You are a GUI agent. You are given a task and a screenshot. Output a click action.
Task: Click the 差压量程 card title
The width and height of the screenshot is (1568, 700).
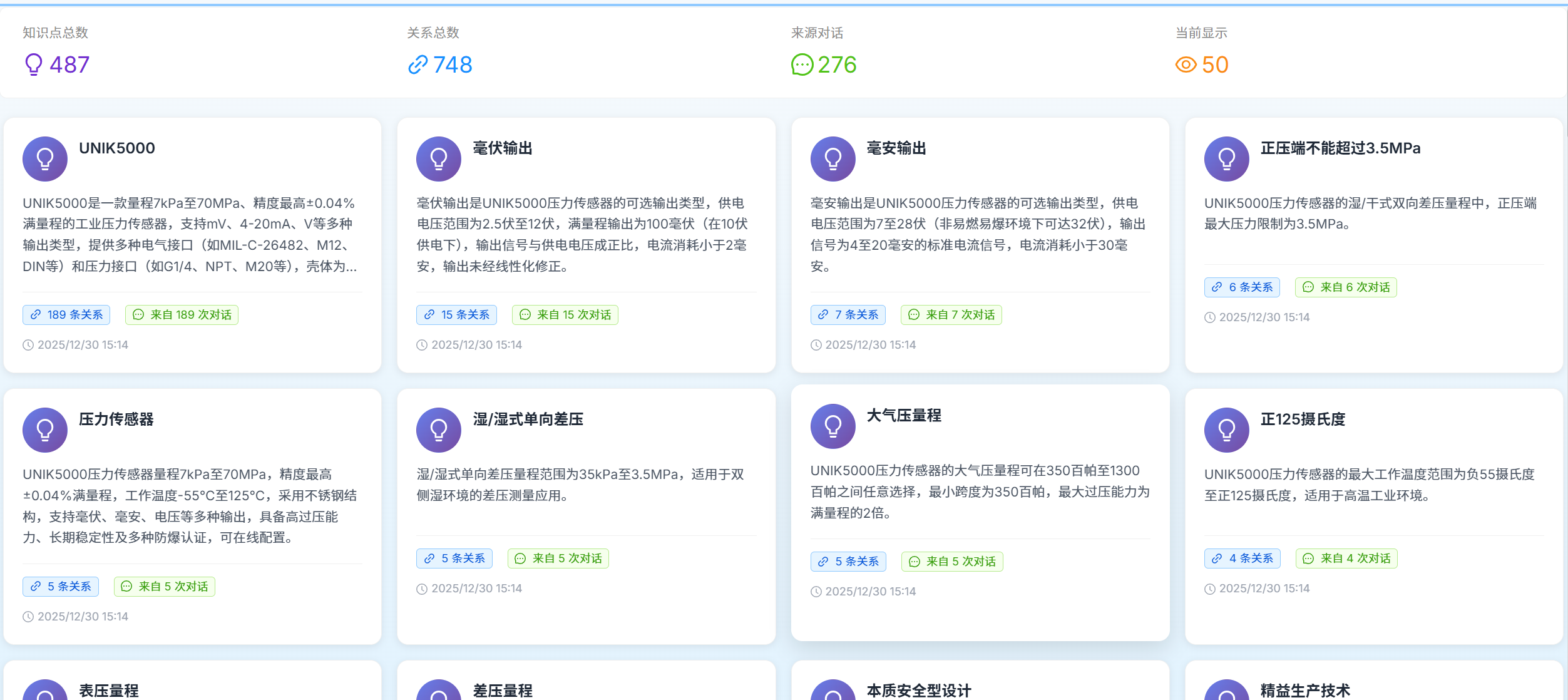coord(503,691)
